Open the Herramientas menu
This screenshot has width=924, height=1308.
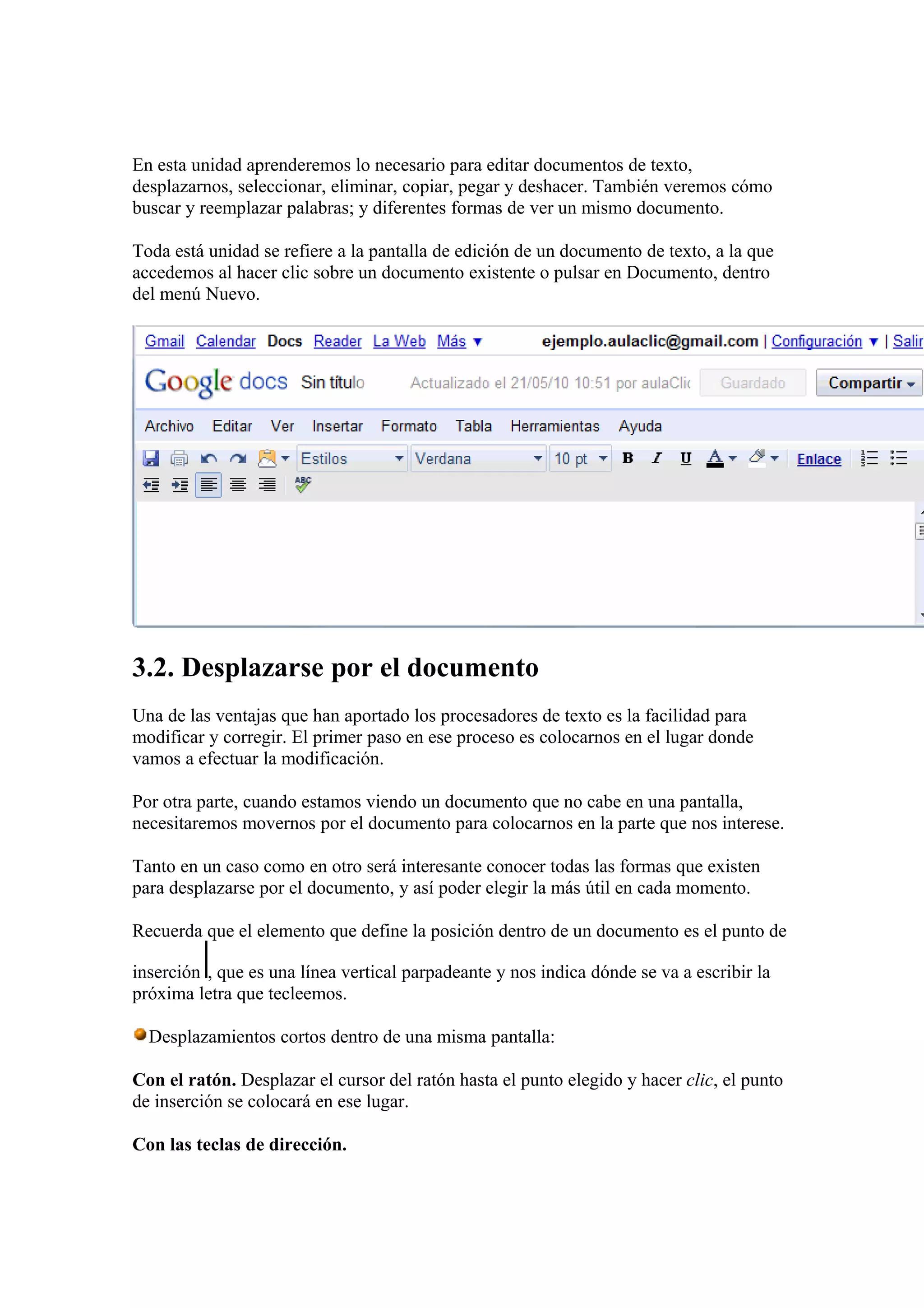click(x=555, y=426)
